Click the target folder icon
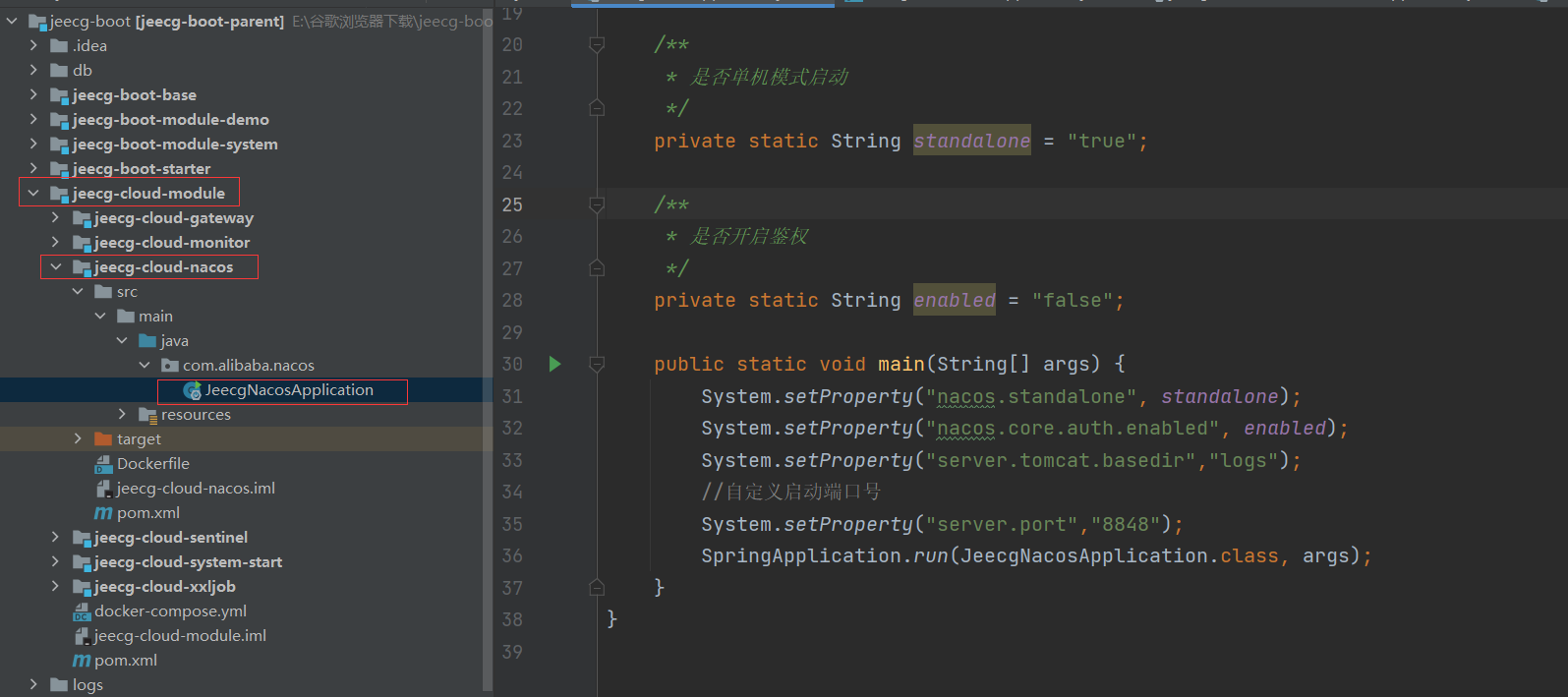The height and width of the screenshot is (697, 1568). [103, 438]
